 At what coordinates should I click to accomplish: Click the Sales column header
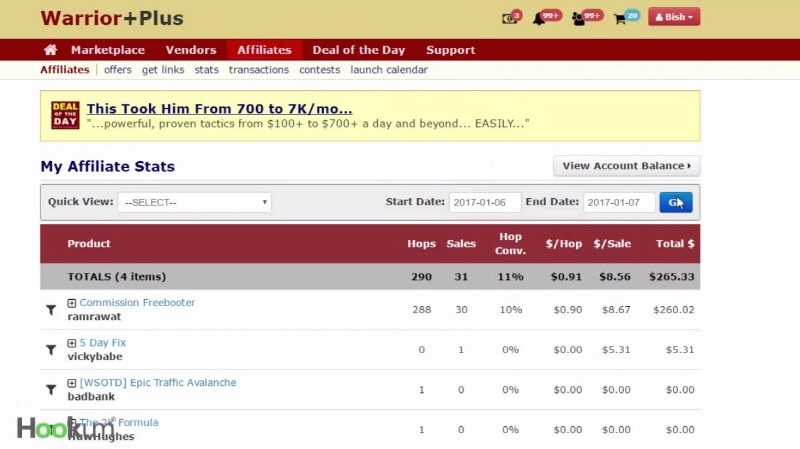pos(461,243)
